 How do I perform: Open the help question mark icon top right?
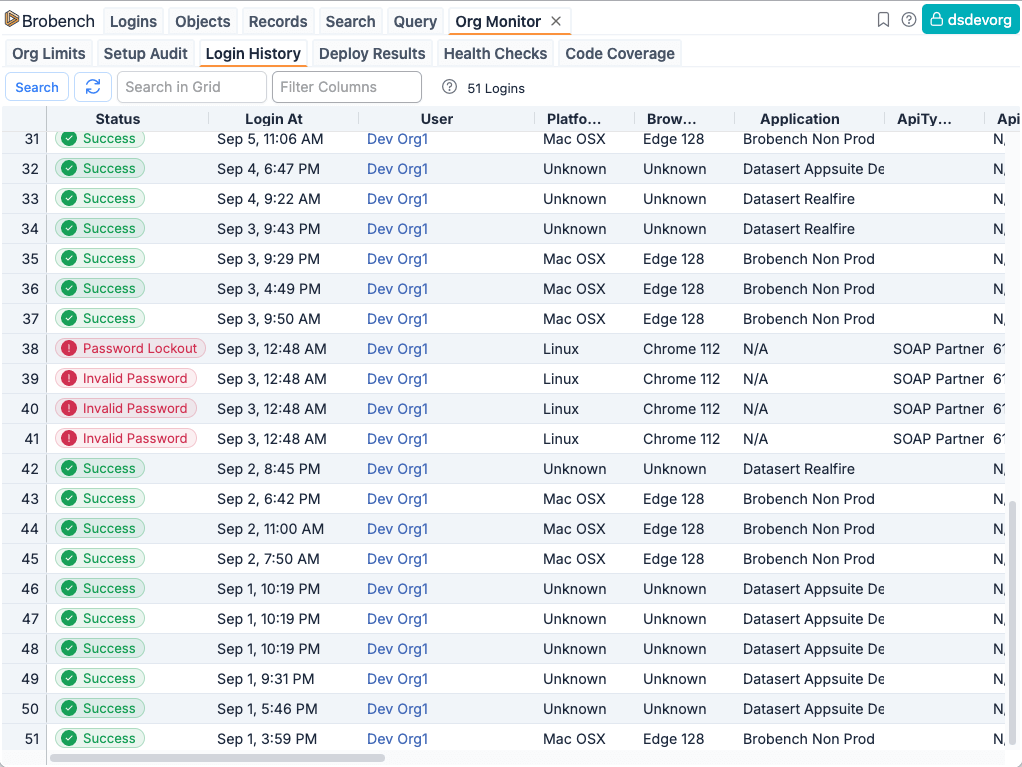tap(908, 20)
